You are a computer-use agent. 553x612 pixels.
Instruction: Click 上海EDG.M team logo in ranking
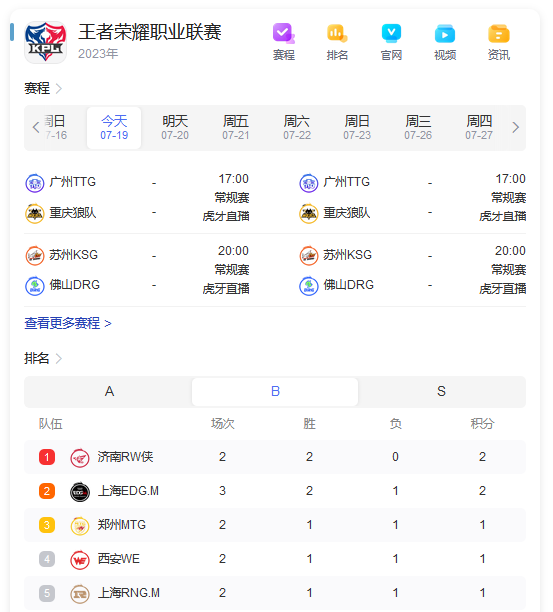pyautogui.click(x=80, y=491)
